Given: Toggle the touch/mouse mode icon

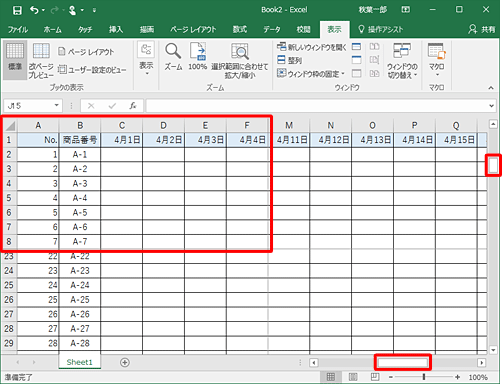Looking at the screenshot, I should pos(72,10).
